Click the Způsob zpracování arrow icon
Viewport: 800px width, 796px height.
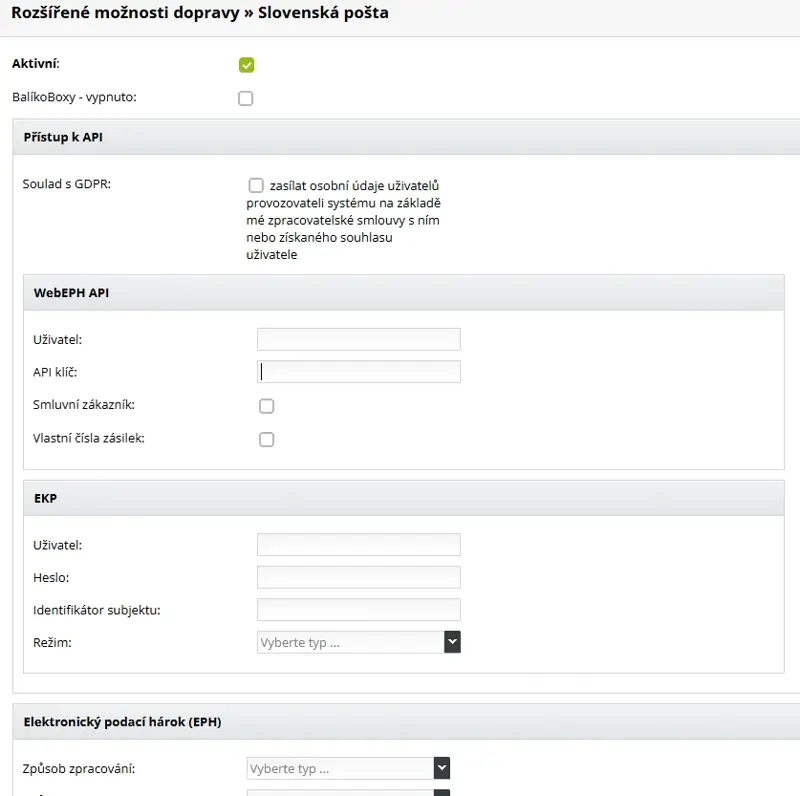pyautogui.click(x=442, y=768)
